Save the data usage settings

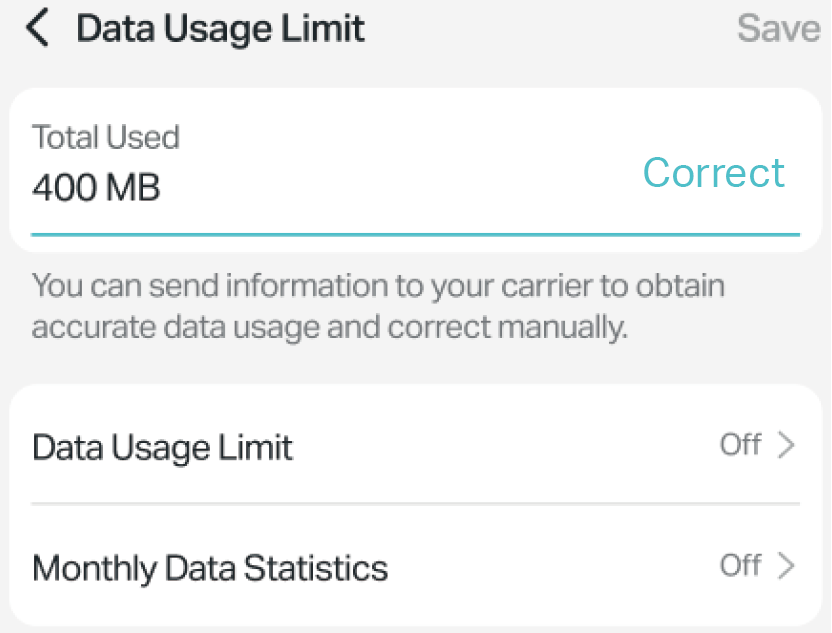pos(778,28)
